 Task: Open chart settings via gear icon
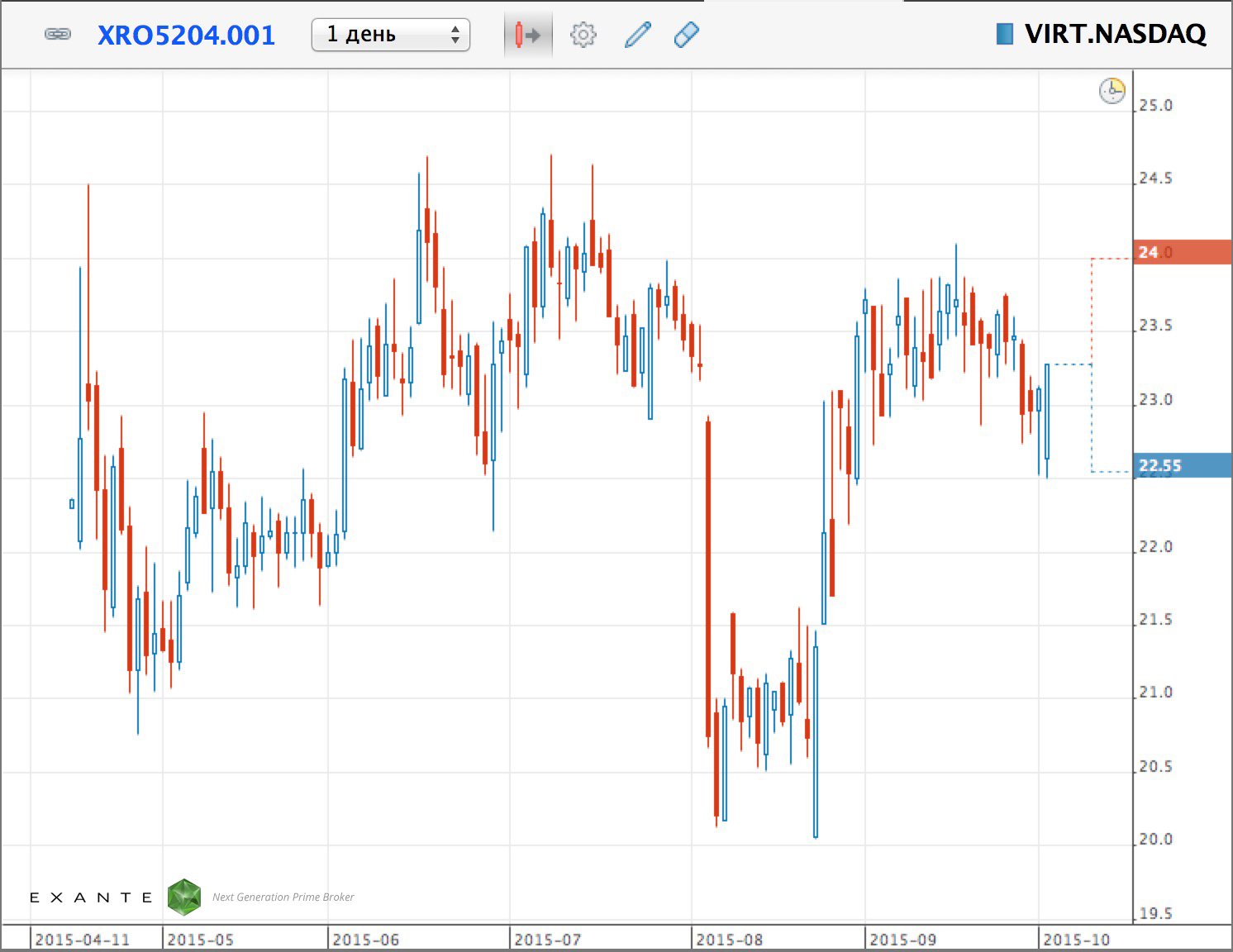pos(583,35)
